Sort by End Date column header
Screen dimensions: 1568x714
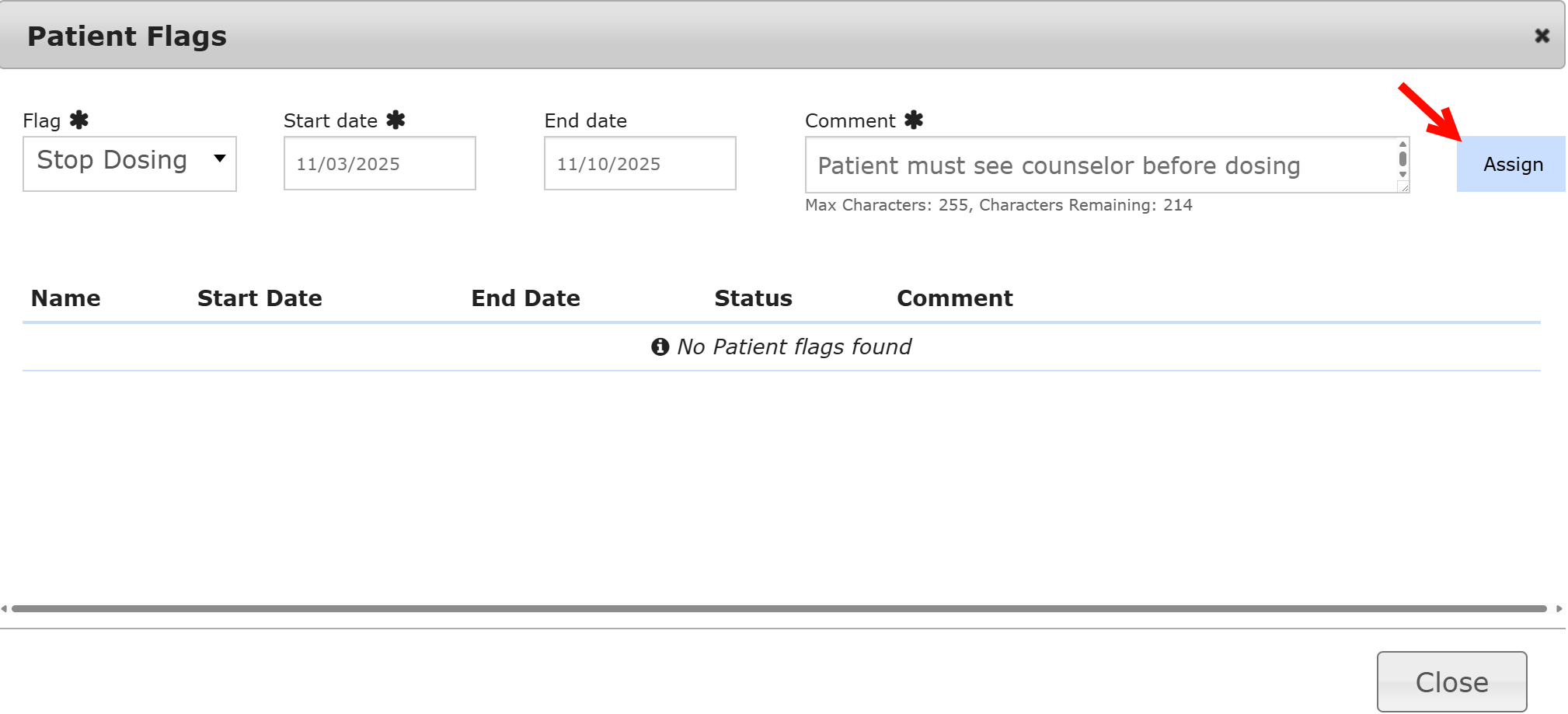coord(525,298)
